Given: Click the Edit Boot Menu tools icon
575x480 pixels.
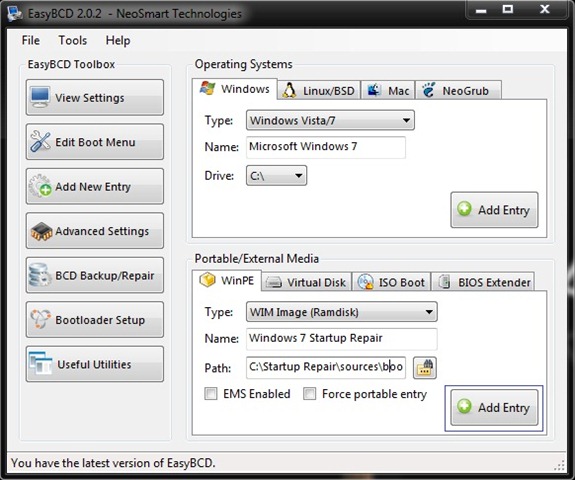Looking at the screenshot, I should [40, 141].
